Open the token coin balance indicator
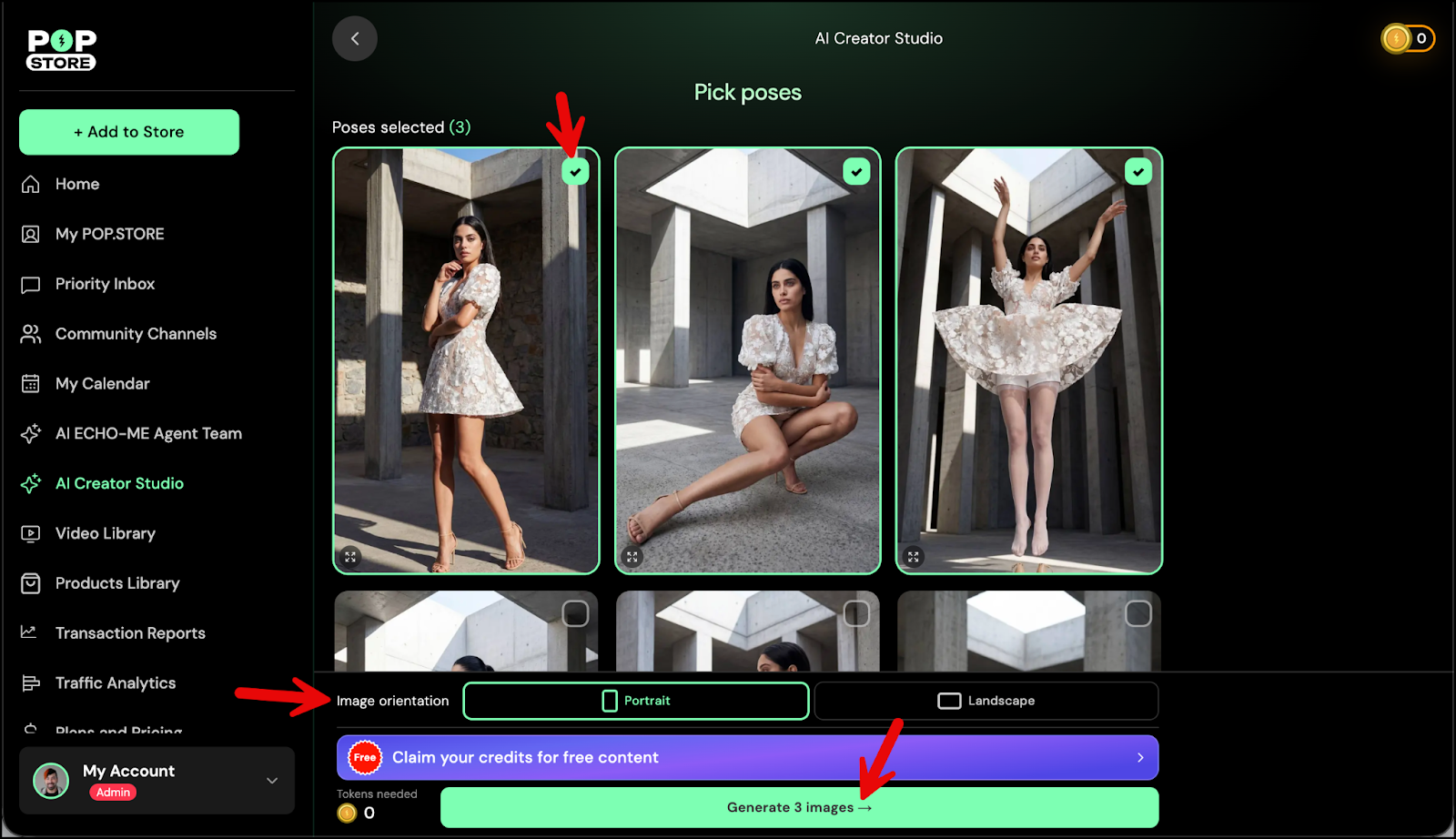The image size is (1456, 839). click(x=1407, y=38)
